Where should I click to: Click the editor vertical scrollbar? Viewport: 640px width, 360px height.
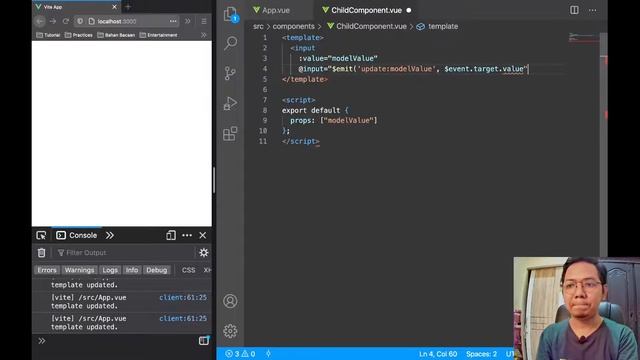coord(603,143)
